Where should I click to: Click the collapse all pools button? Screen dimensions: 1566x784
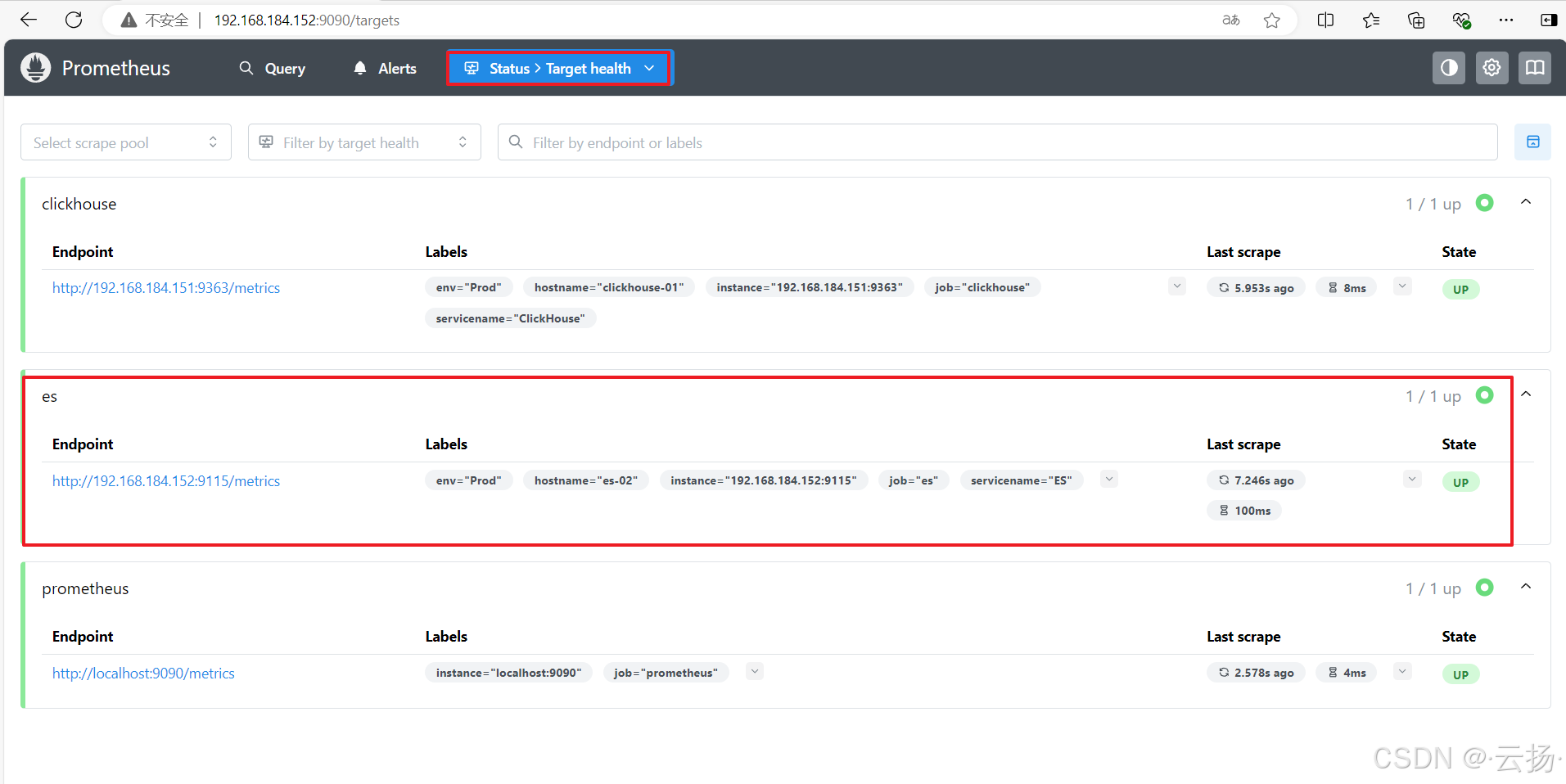point(1533,142)
